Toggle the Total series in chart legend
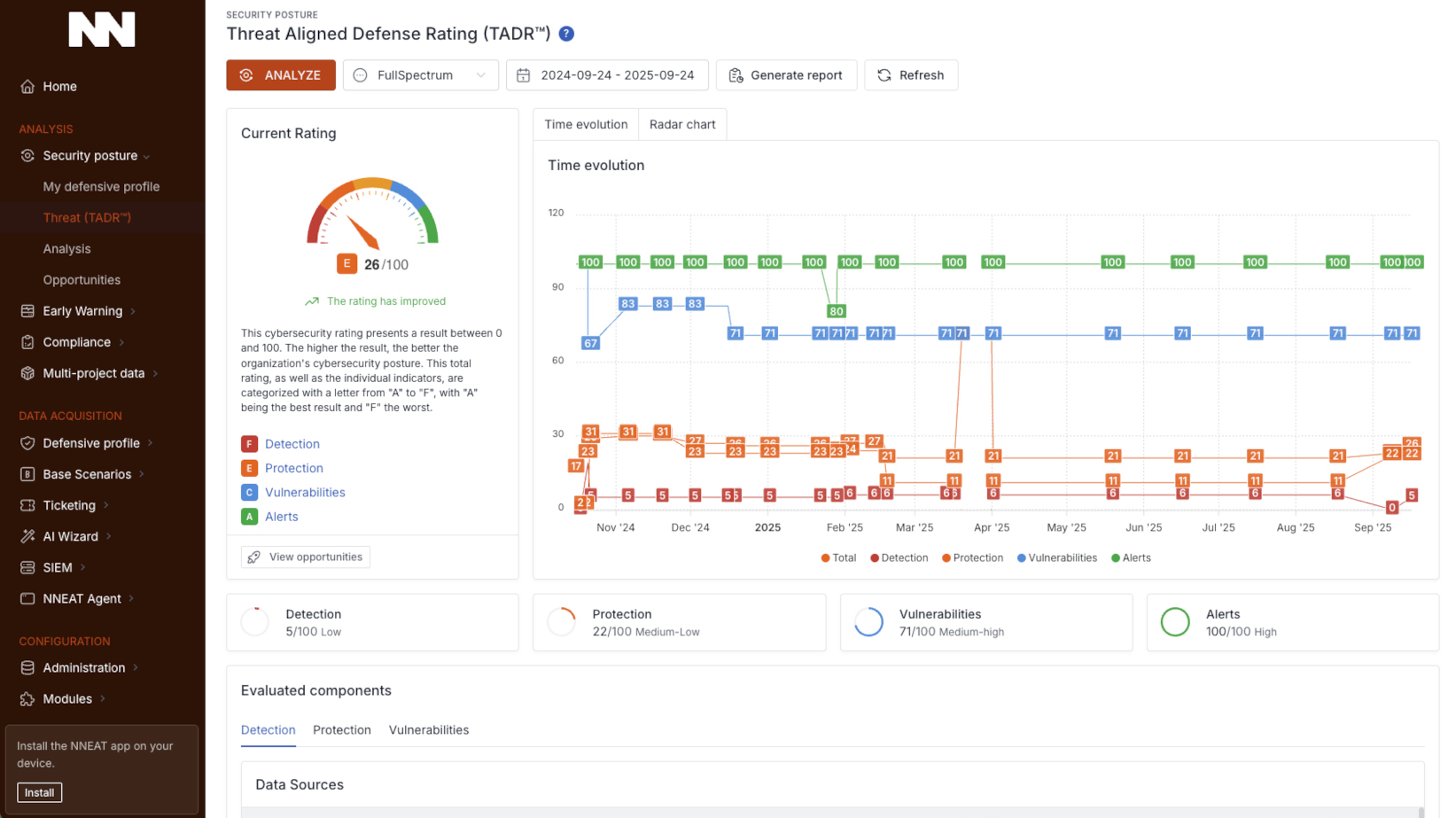1456x818 pixels. pyautogui.click(x=838, y=558)
